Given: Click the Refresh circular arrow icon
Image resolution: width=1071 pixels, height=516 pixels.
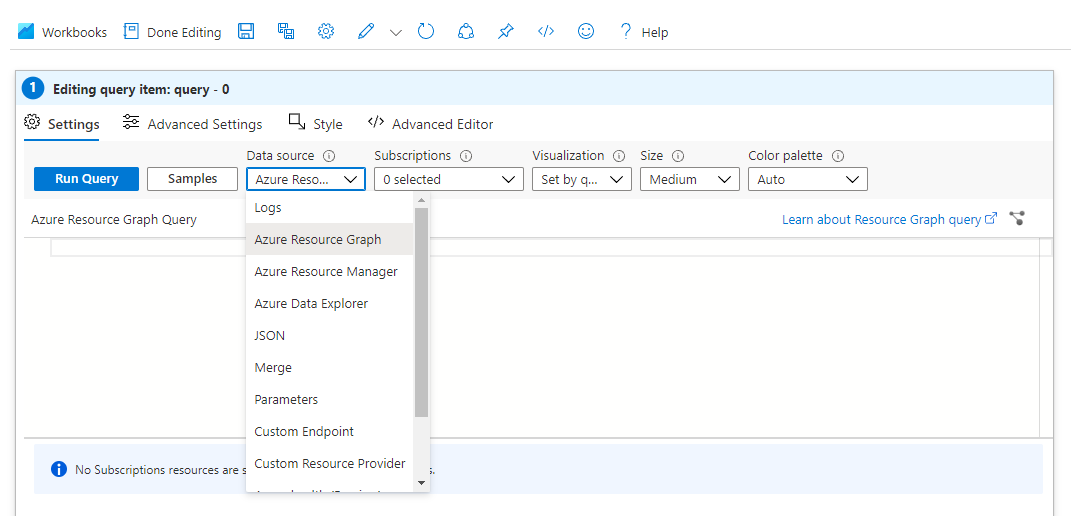Looking at the screenshot, I should 426,31.
